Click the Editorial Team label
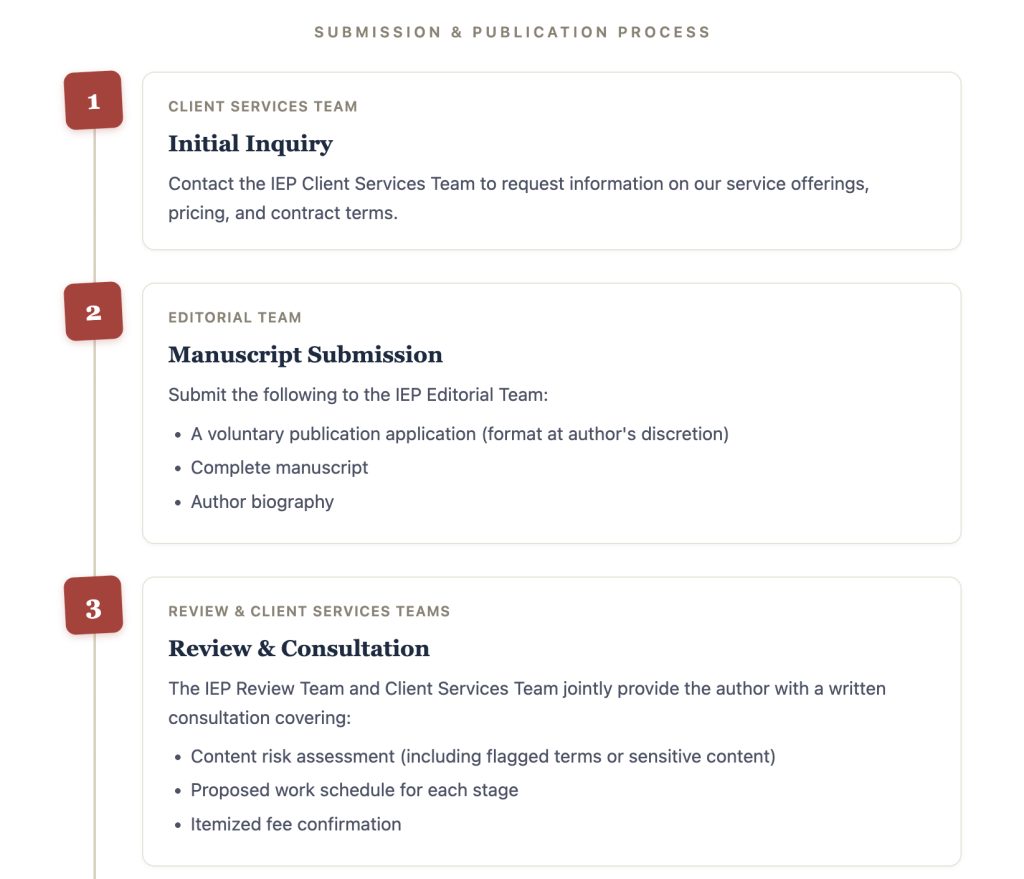 tap(234, 317)
